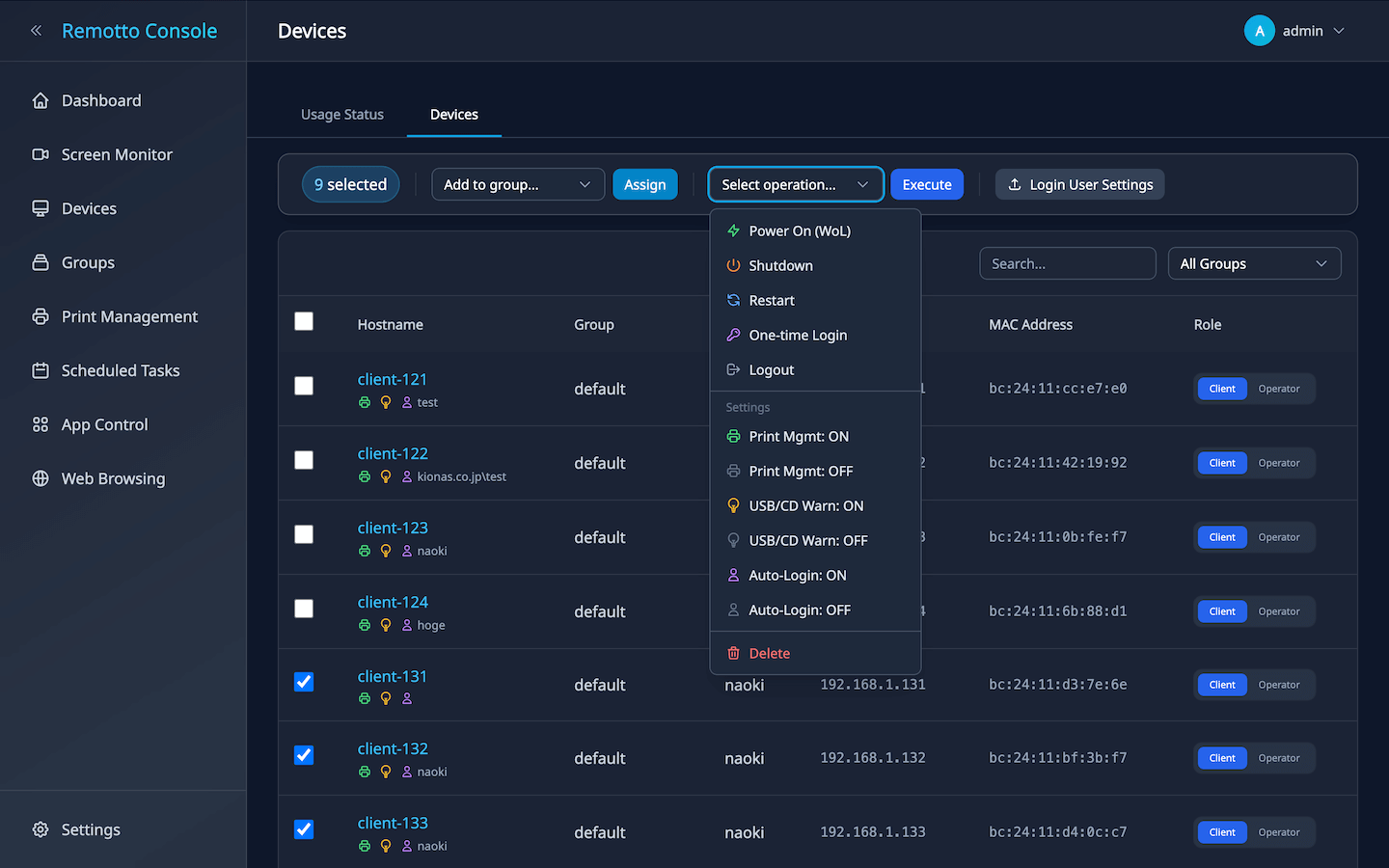Check the client-121 row checkbox
This screenshot has height=868, width=1389.
pos(304,386)
